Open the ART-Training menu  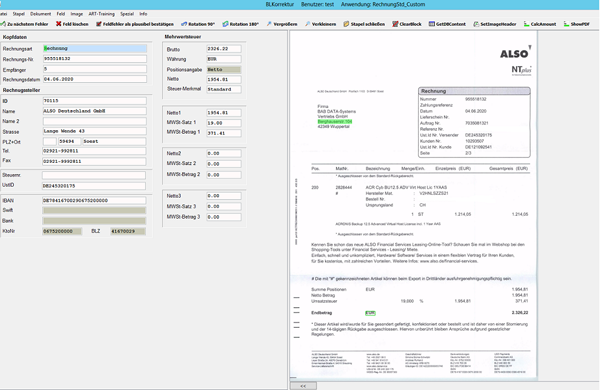pos(101,14)
